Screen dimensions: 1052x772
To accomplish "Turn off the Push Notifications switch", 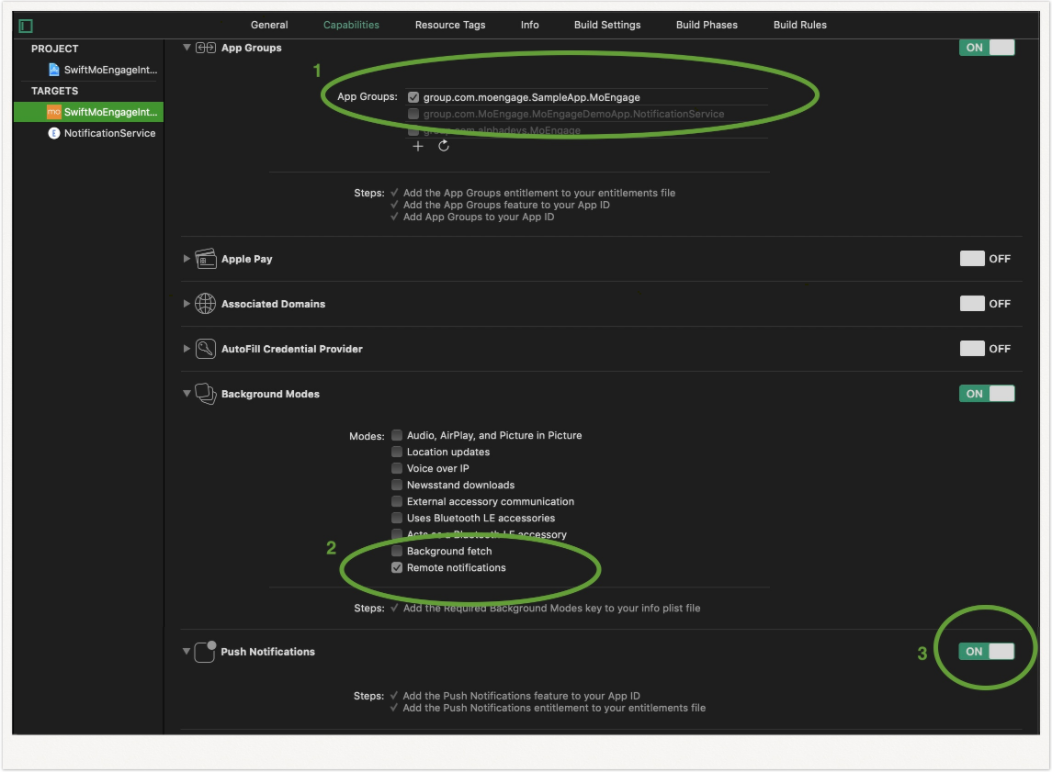I will click(x=986, y=652).
